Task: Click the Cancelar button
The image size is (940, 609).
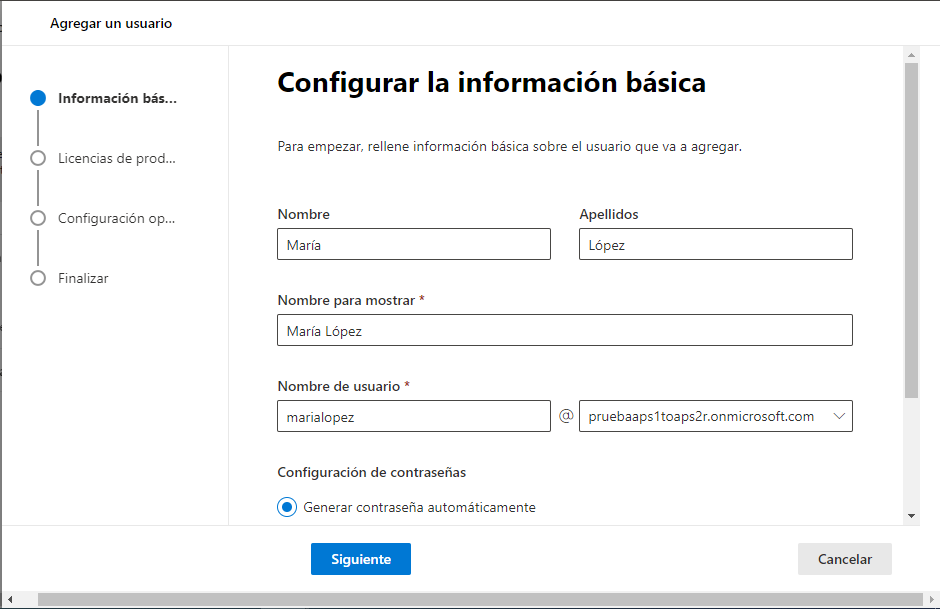Action: coord(845,559)
